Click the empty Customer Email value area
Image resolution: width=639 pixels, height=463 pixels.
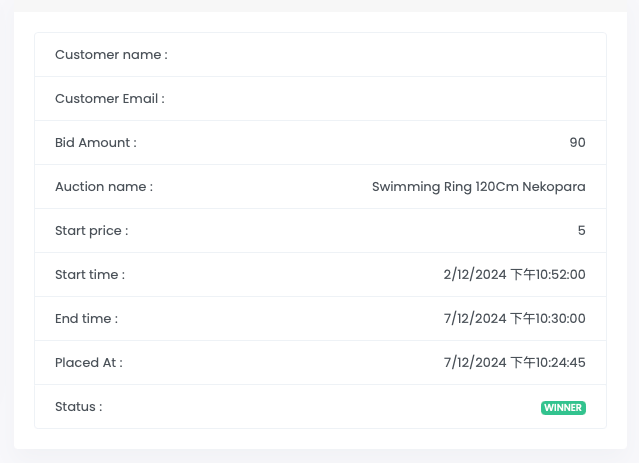(x=400, y=99)
